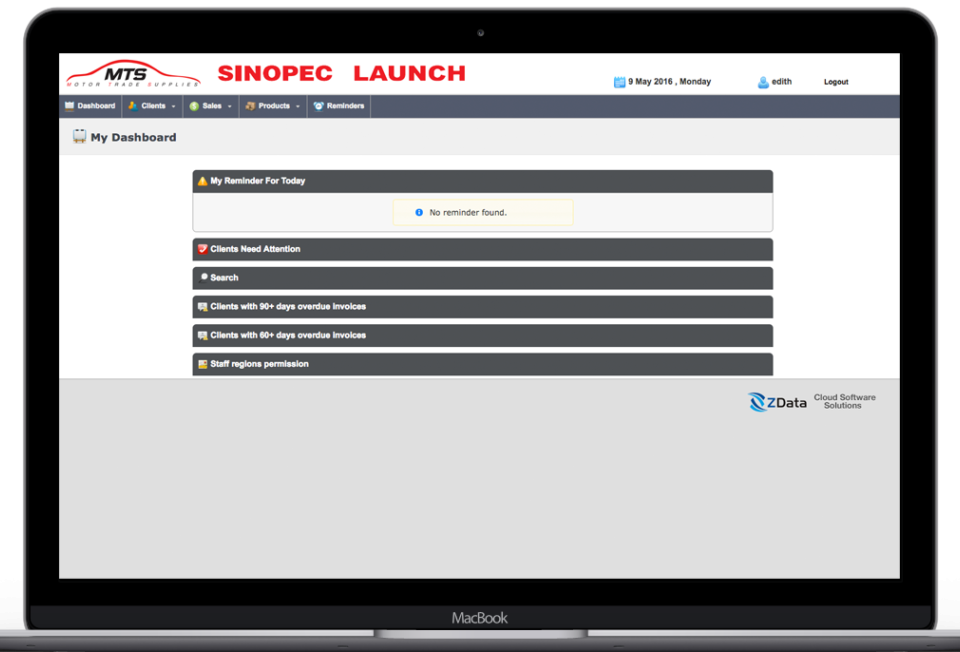Viewport: 960px width, 652px height.
Task: Click the Clients Need Attention checklist icon
Action: (202, 249)
